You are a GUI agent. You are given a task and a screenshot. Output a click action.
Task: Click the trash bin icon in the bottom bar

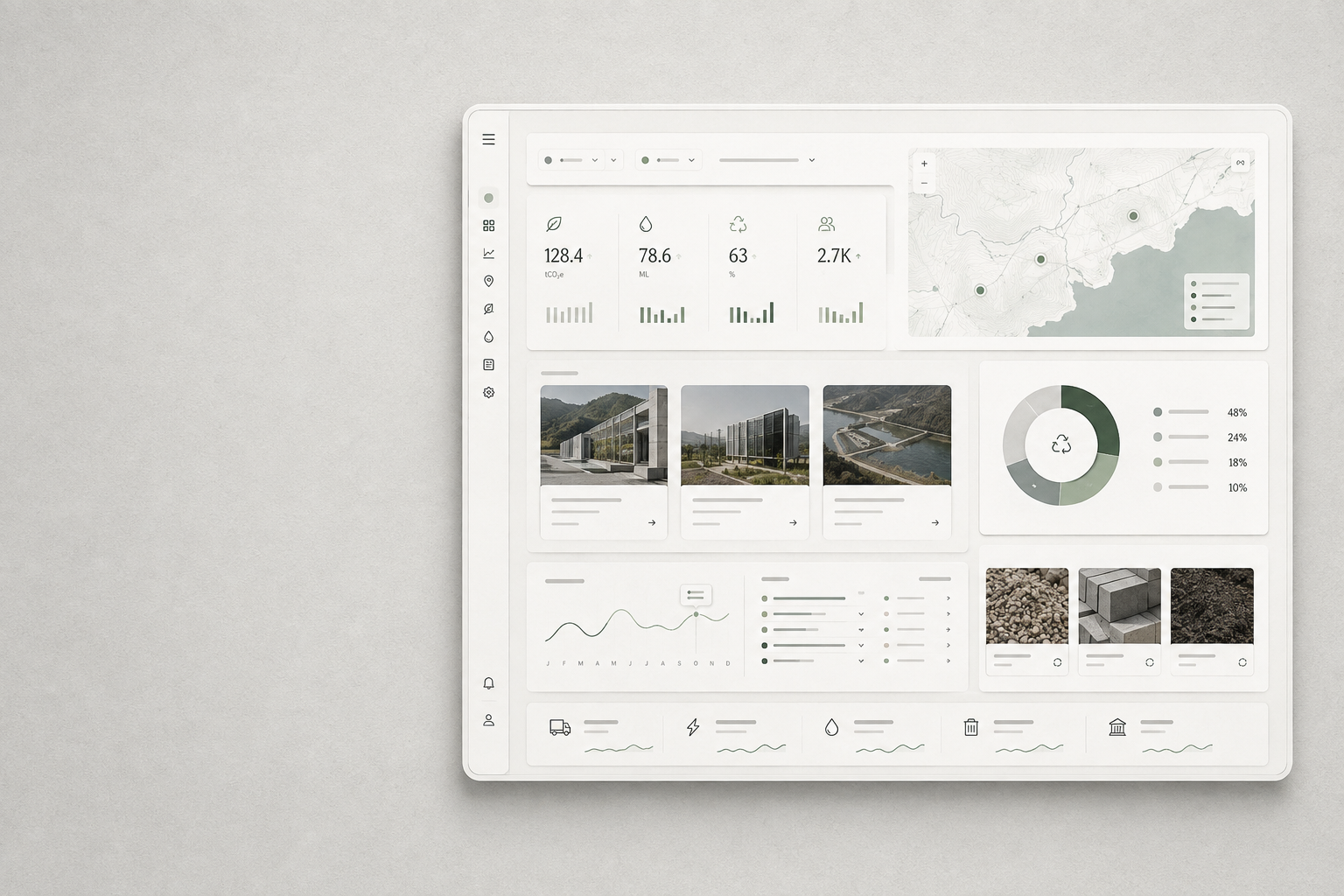click(x=970, y=727)
